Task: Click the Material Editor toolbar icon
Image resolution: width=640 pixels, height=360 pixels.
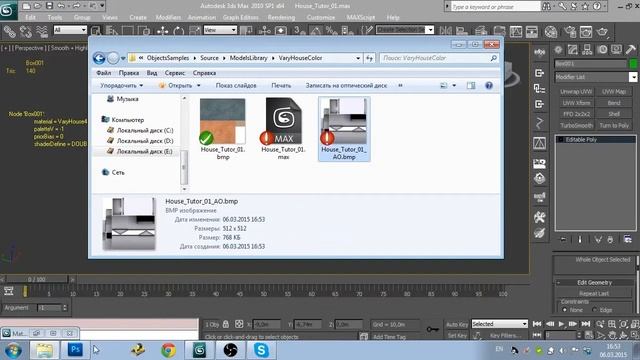Action: [x=551, y=31]
